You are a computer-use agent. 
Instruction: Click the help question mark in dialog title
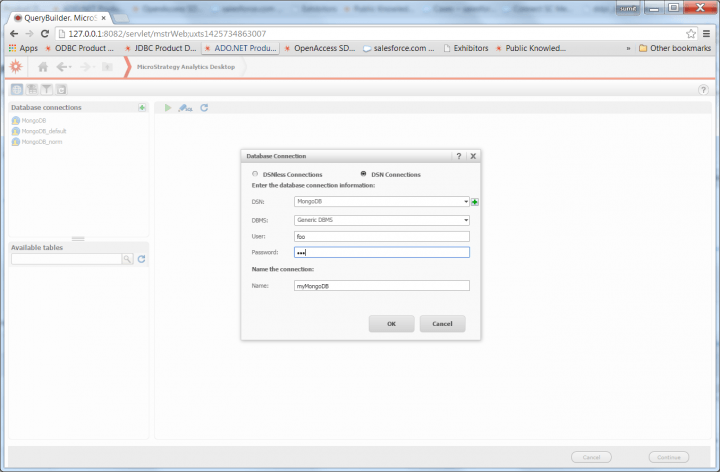[x=459, y=156]
